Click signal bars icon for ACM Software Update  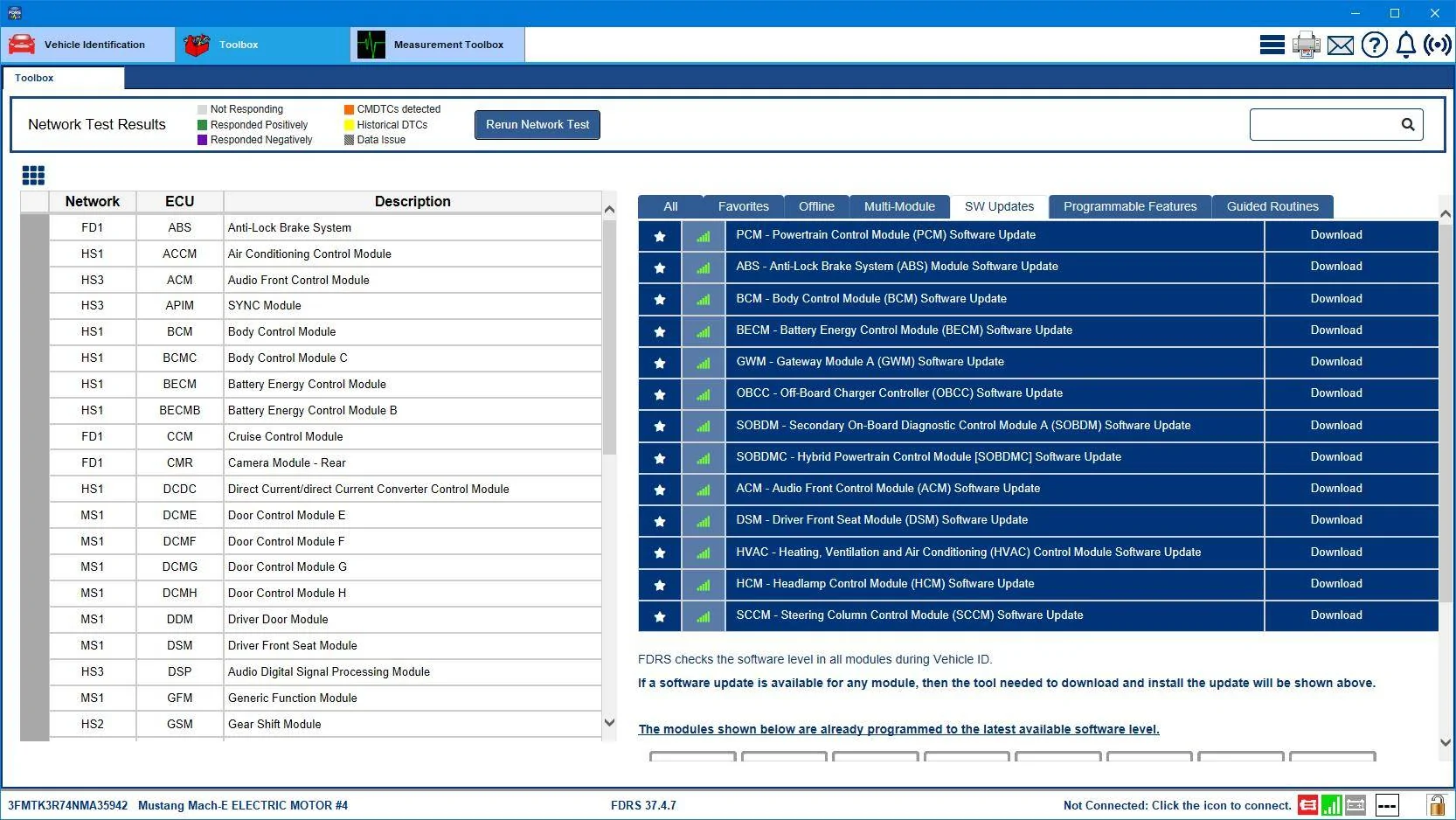point(704,490)
